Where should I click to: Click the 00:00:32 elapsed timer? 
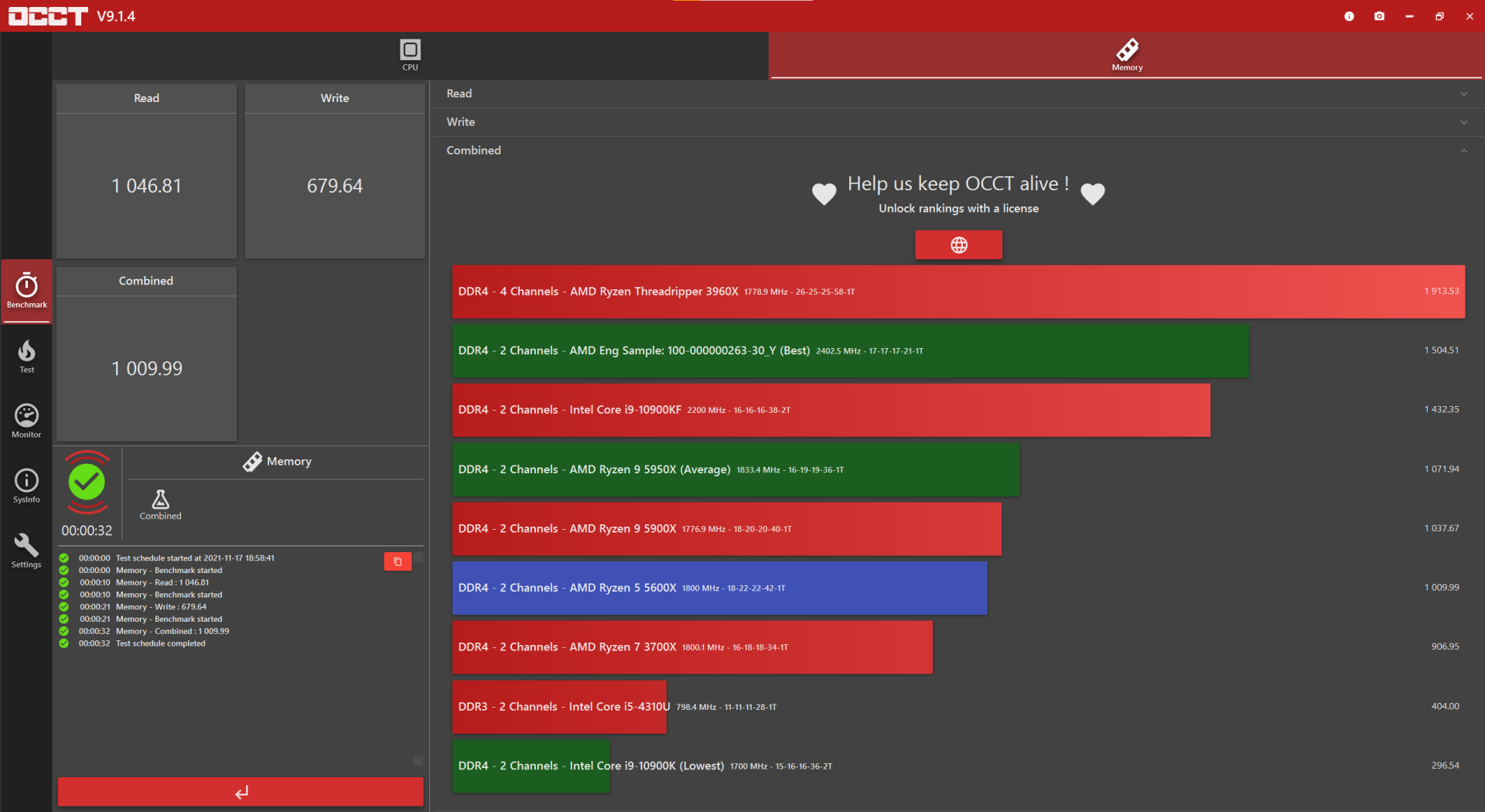pos(87,531)
